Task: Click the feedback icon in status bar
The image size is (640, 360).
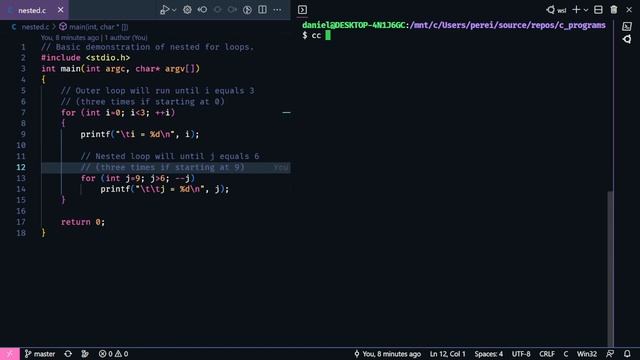Action: (610, 354)
